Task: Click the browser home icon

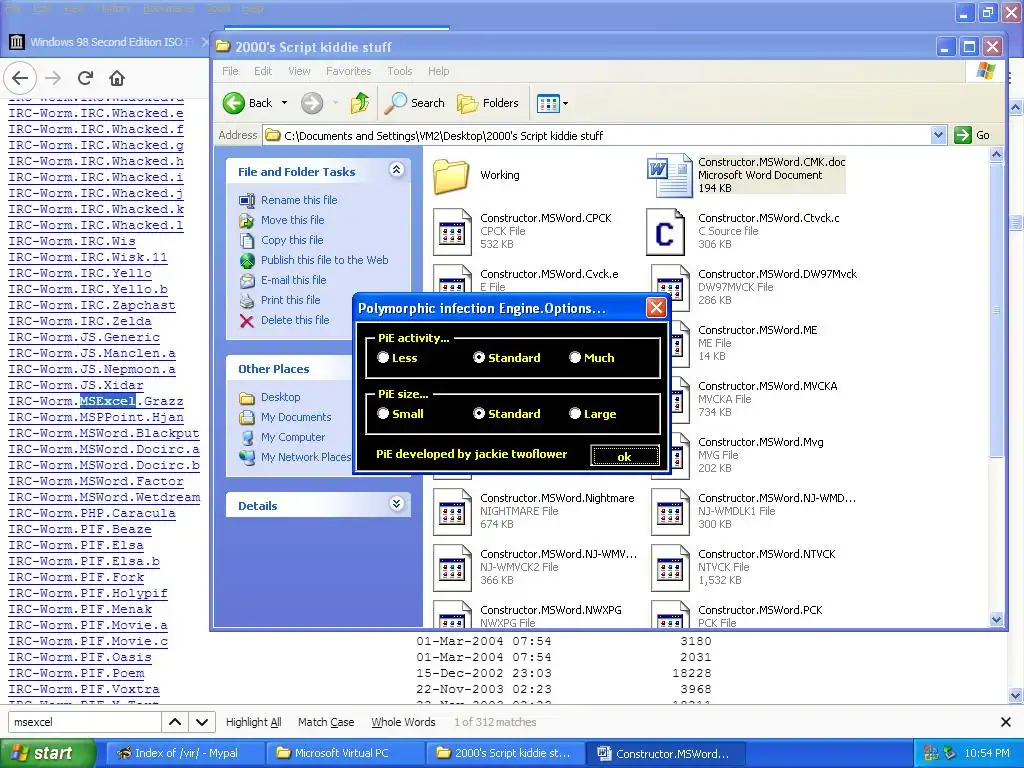Action: (117, 78)
